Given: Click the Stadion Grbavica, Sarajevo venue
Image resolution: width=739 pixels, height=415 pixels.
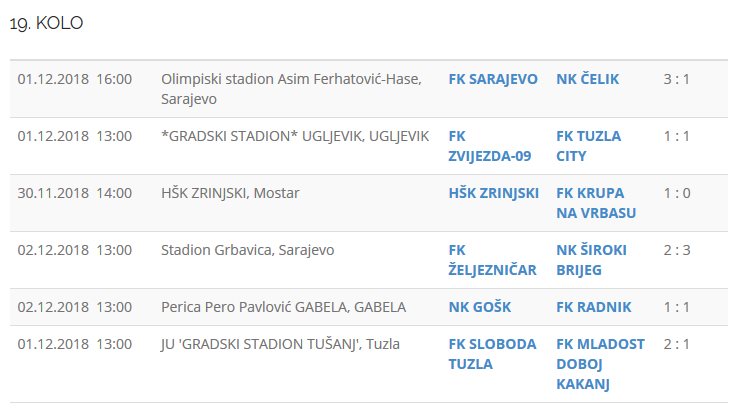Looking at the screenshot, I should [247, 250].
